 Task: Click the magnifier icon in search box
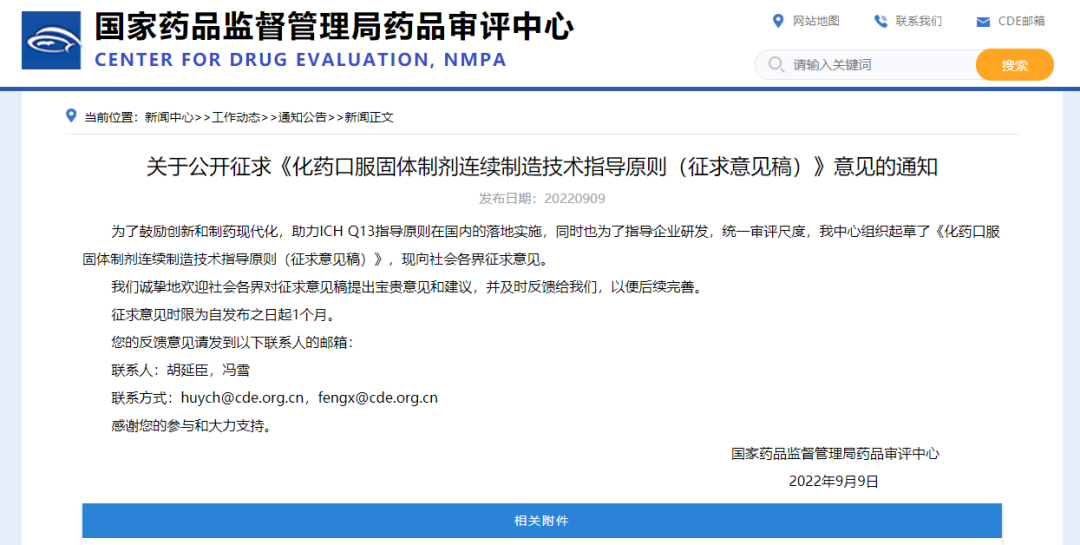(776, 65)
